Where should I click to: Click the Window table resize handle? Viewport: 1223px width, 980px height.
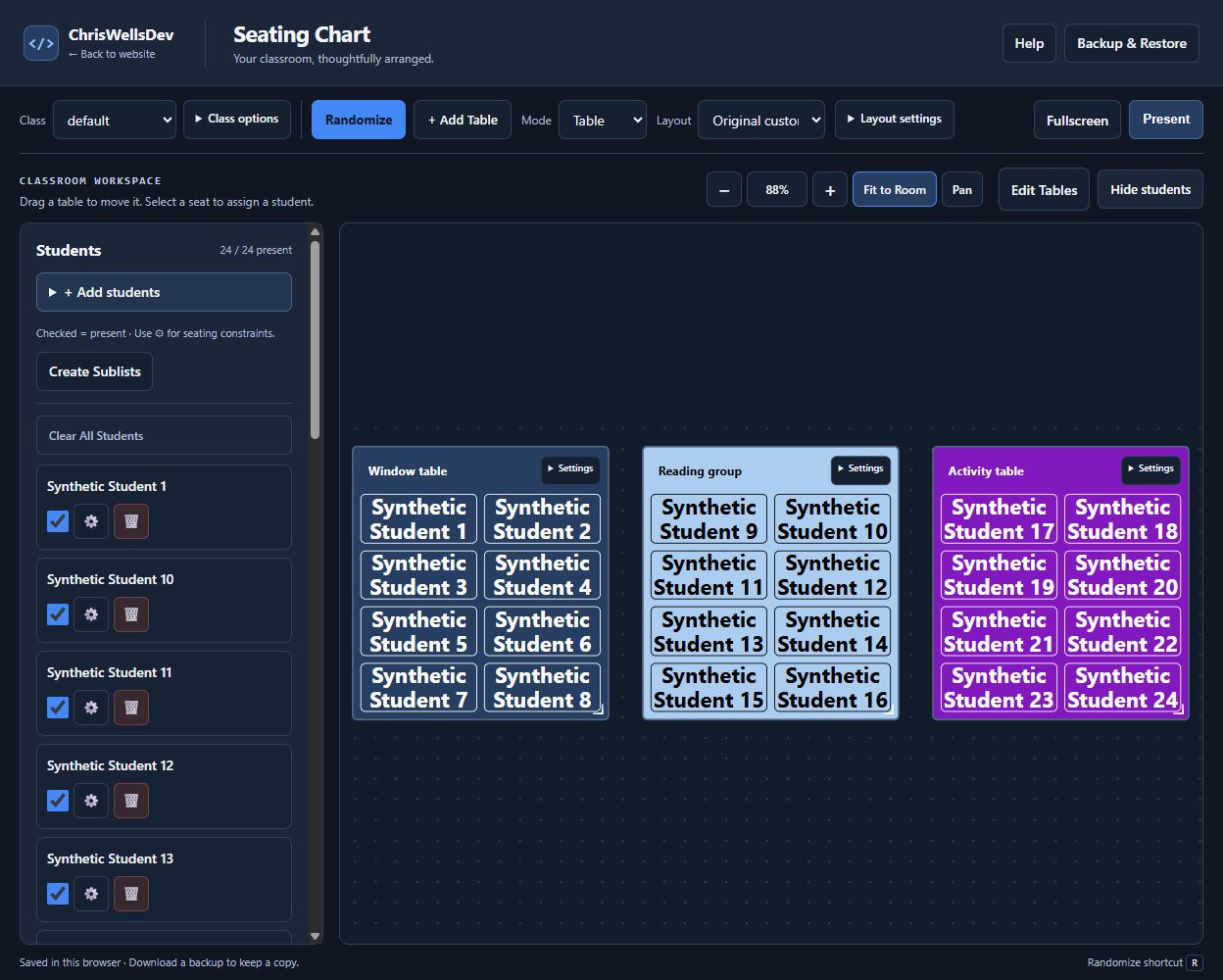pos(599,710)
